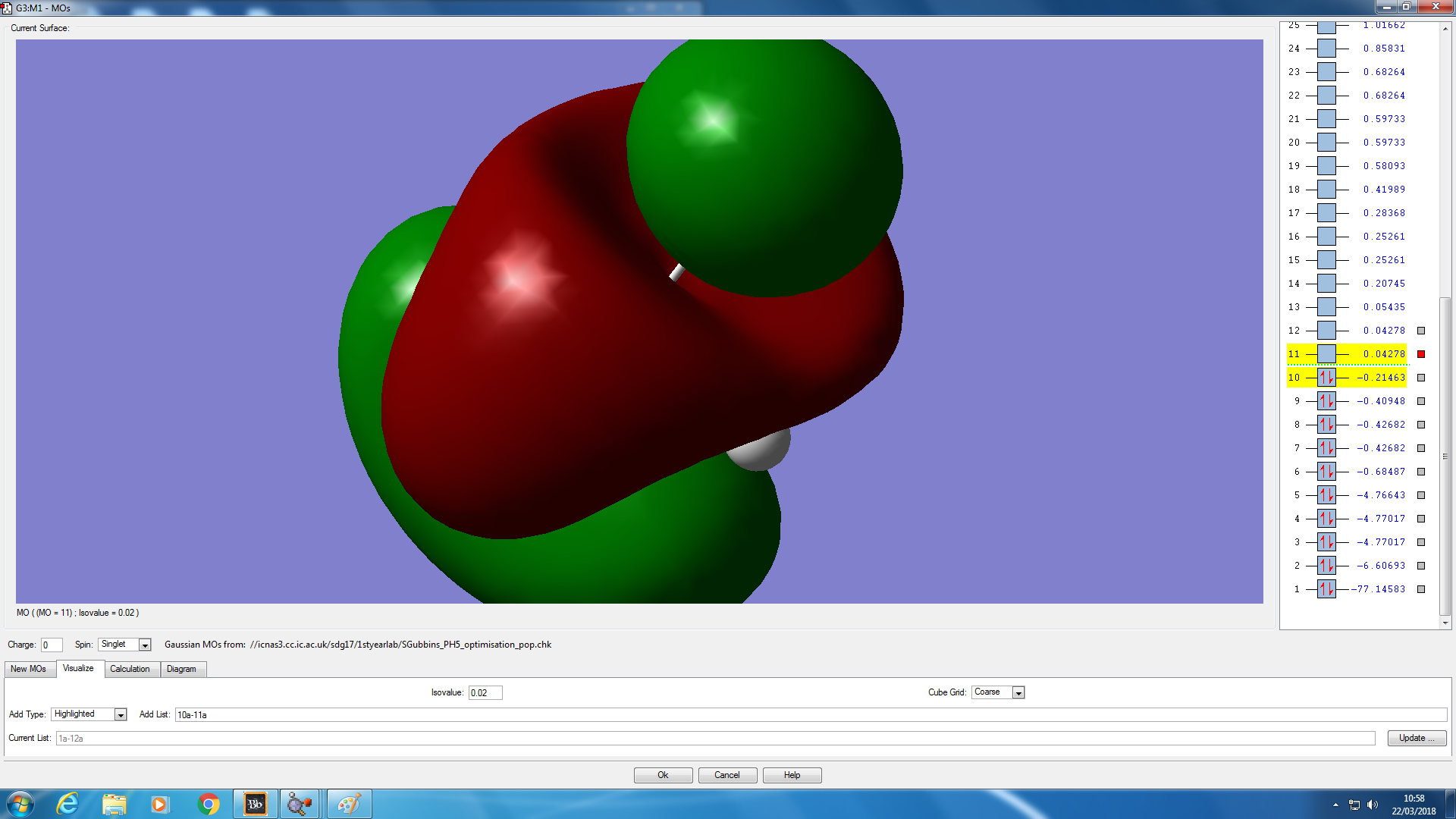1456x819 pixels.
Task: Open Add Type Highlighted dropdown
Action: click(x=120, y=715)
